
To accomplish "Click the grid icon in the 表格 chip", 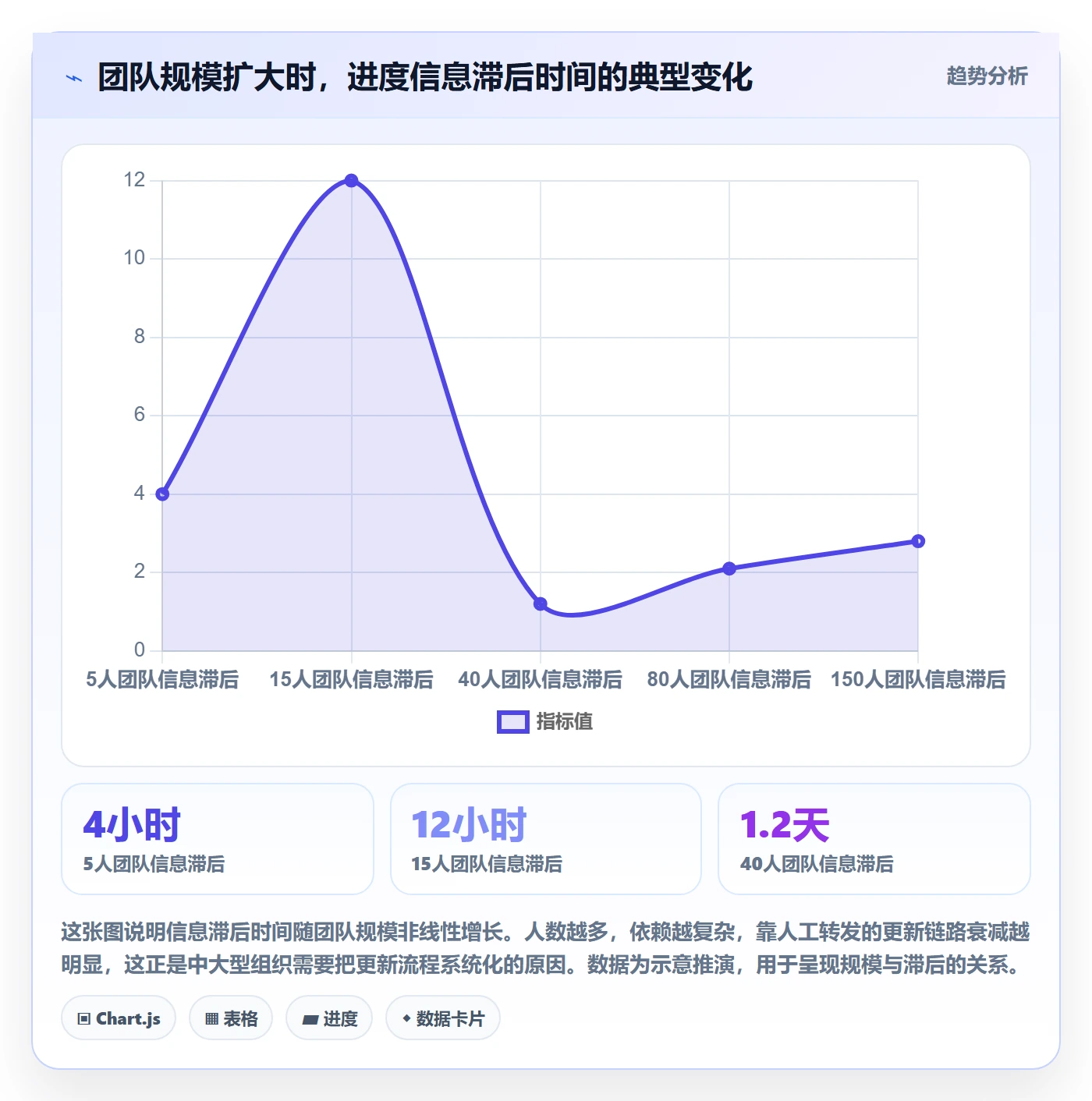I will [211, 1018].
